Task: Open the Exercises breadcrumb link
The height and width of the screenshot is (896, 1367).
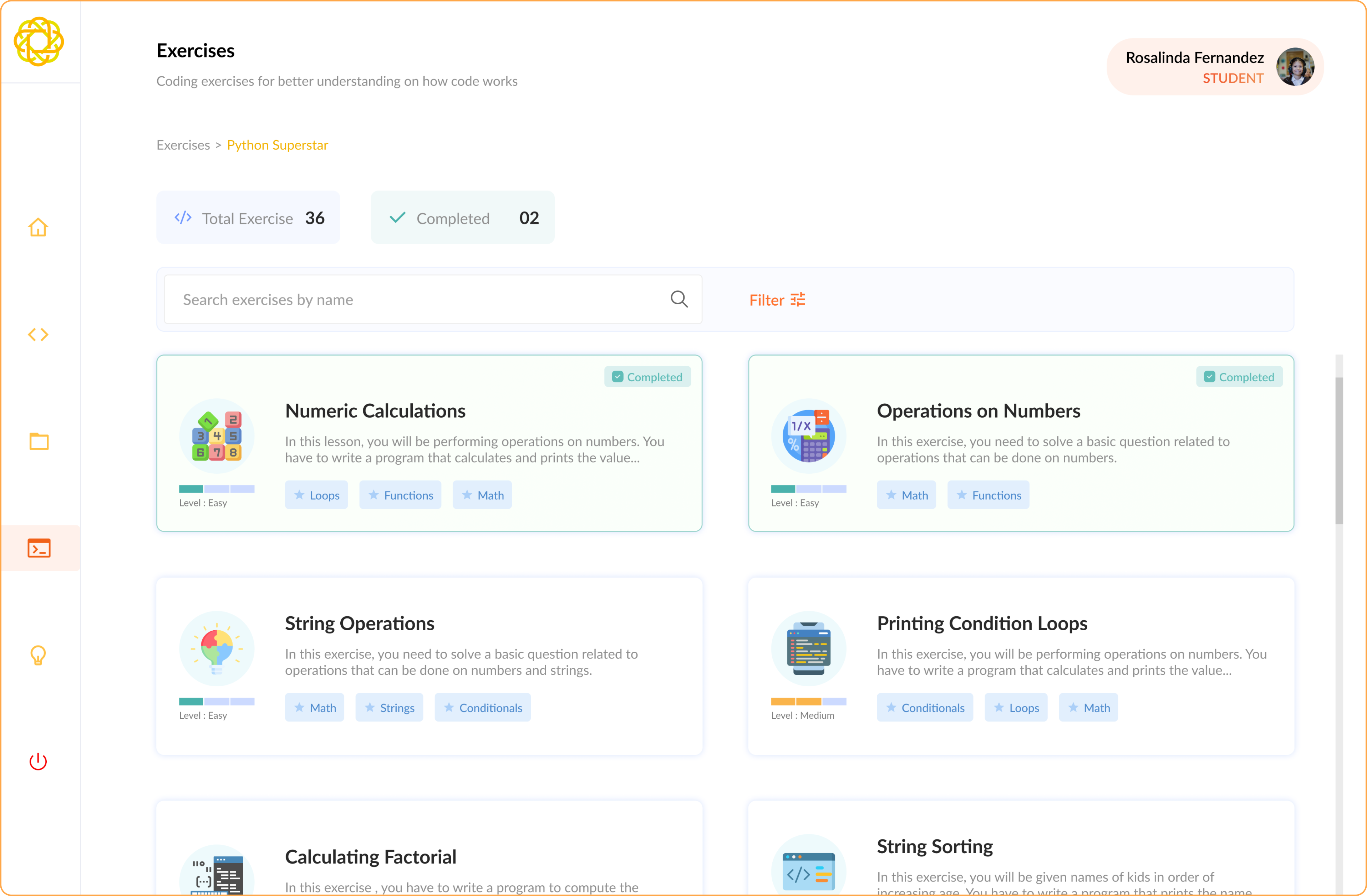Action: click(183, 145)
